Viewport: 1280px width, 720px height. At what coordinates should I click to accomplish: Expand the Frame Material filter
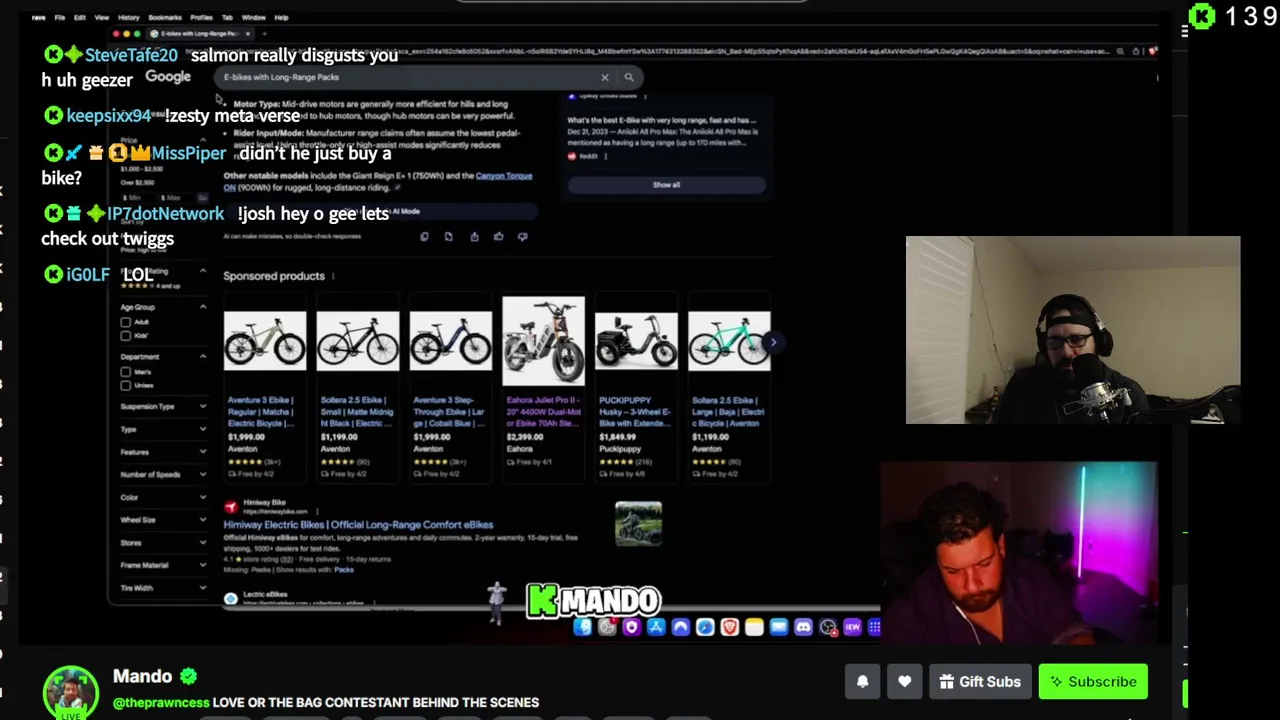203,565
